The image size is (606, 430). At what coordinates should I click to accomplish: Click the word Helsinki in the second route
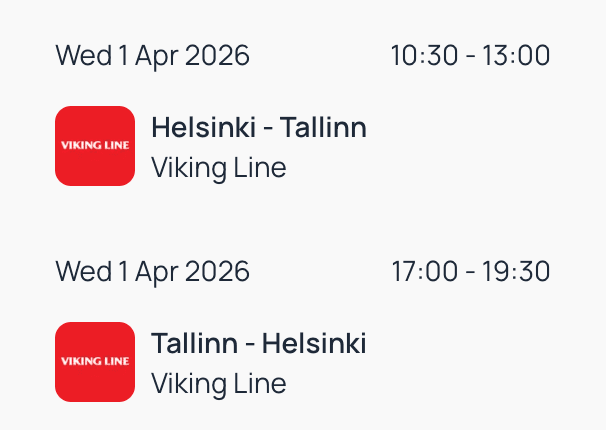click(314, 344)
